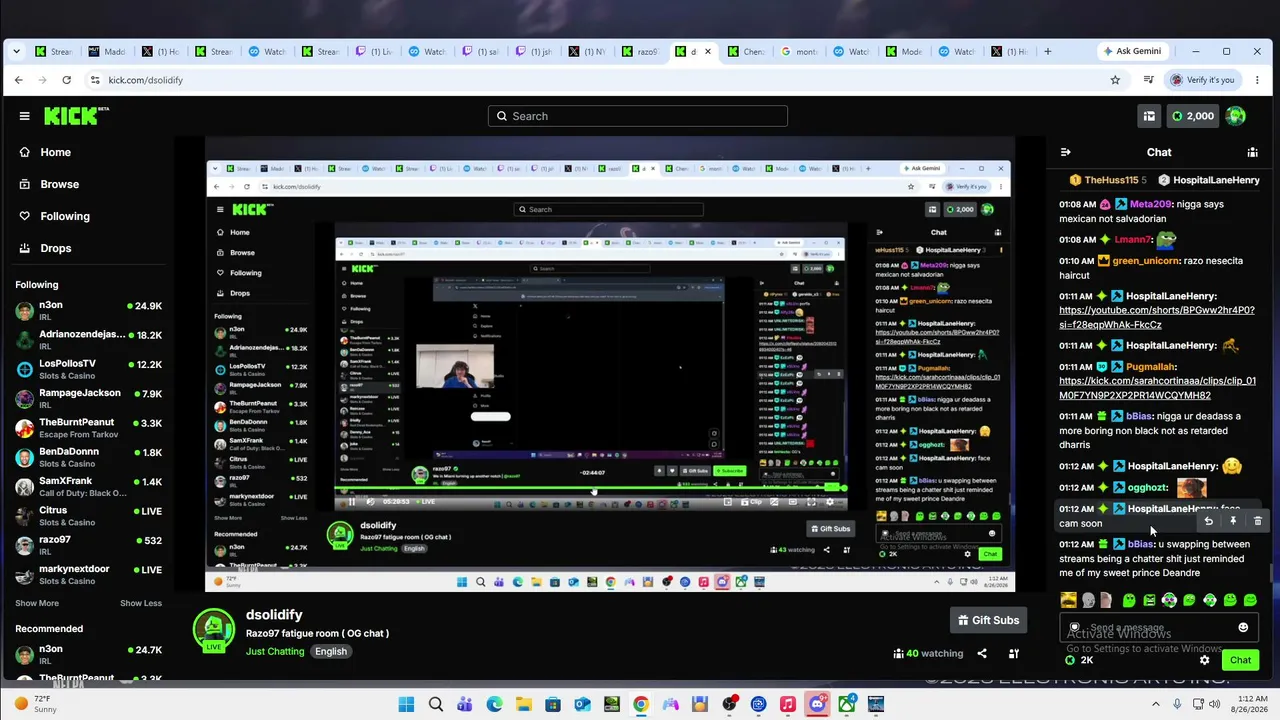The image size is (1280, 720).
Task: Click the first gold emote in quick emotes
Action: coord(1069,600)
